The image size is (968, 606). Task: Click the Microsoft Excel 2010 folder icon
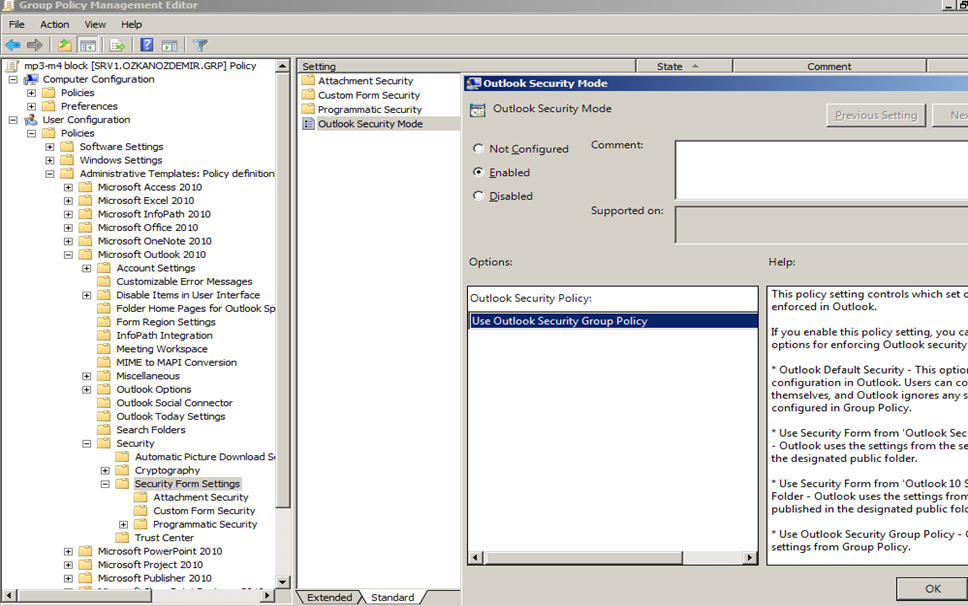coord(86,201)
